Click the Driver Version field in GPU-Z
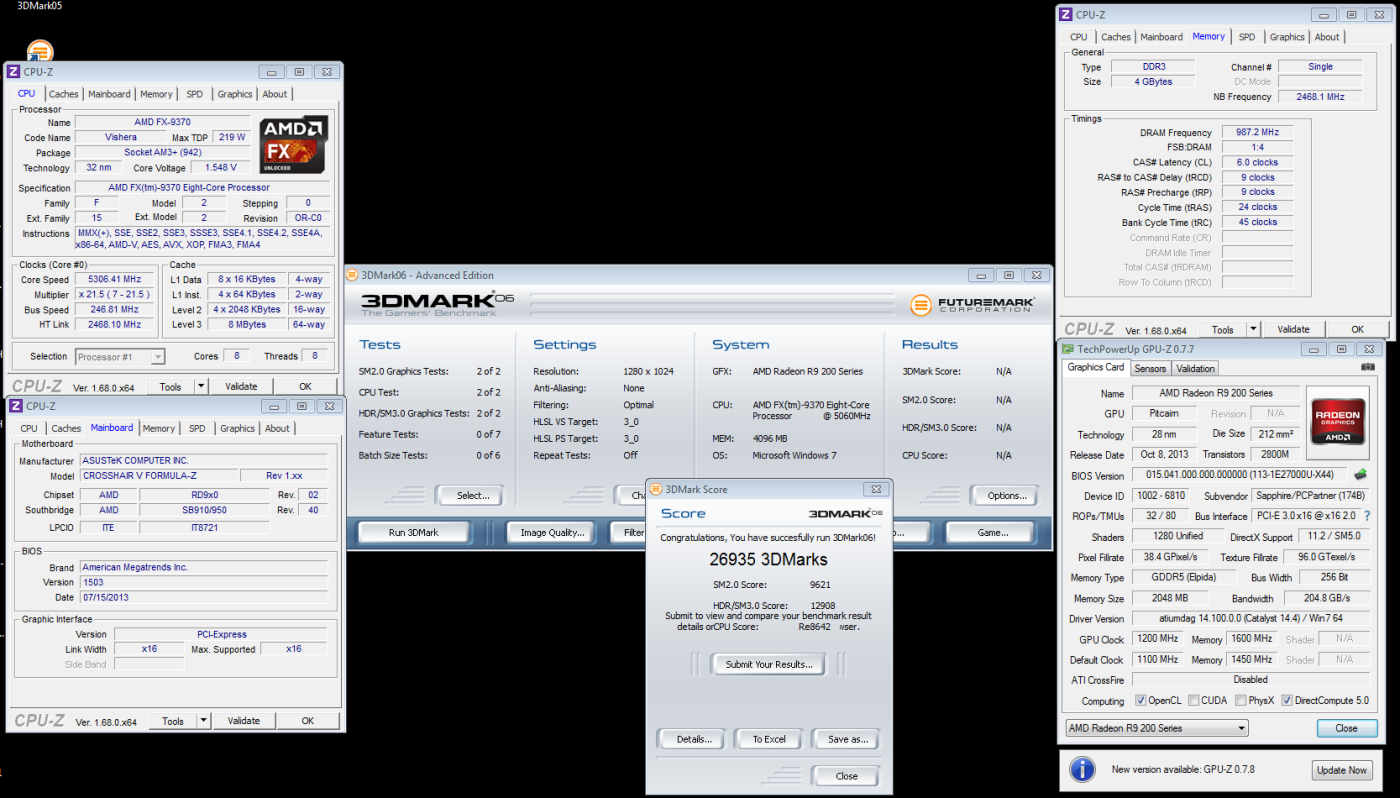 (1253, 619)
